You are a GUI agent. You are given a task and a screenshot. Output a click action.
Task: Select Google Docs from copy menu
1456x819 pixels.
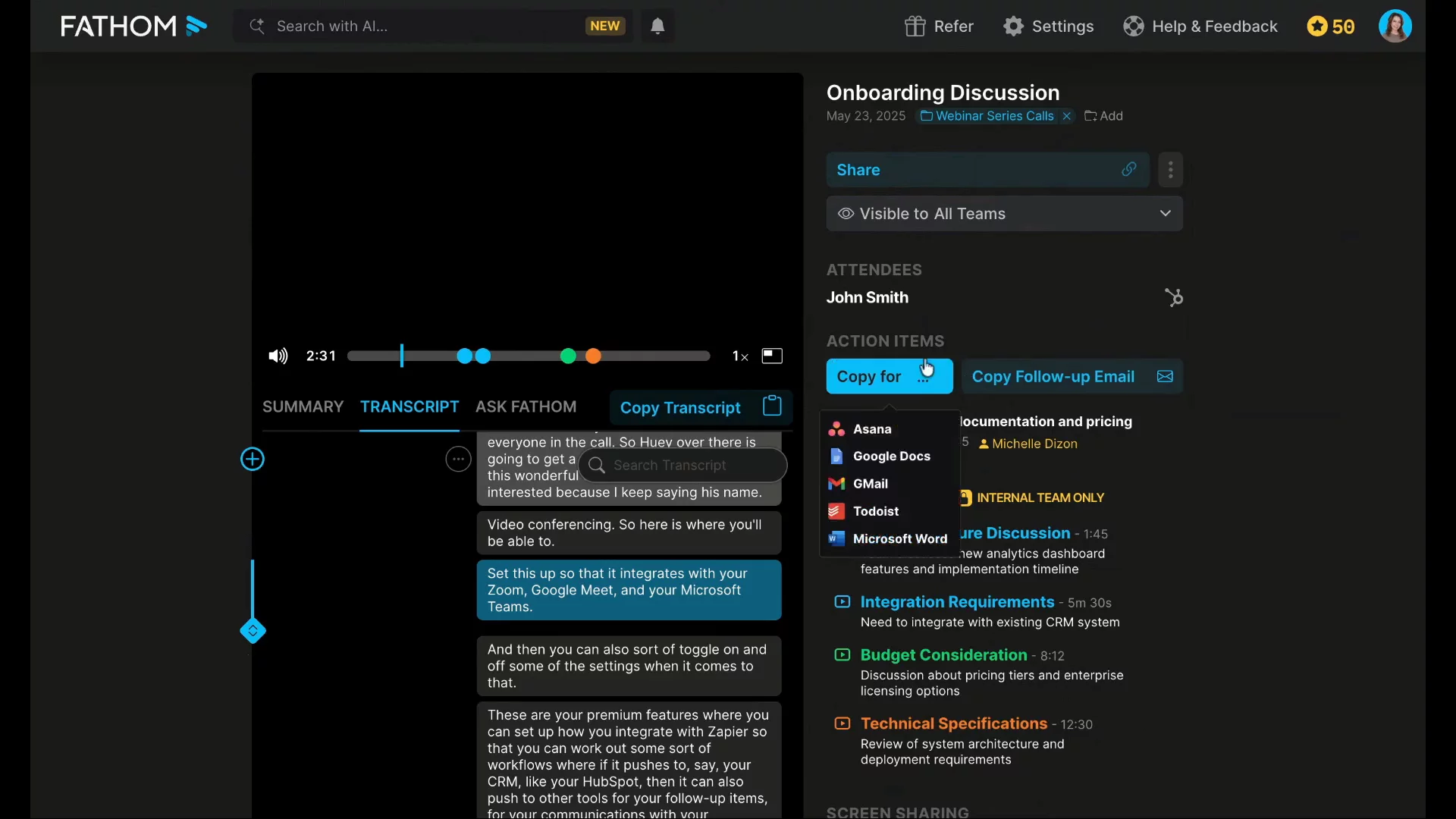(x=891, y=456)
